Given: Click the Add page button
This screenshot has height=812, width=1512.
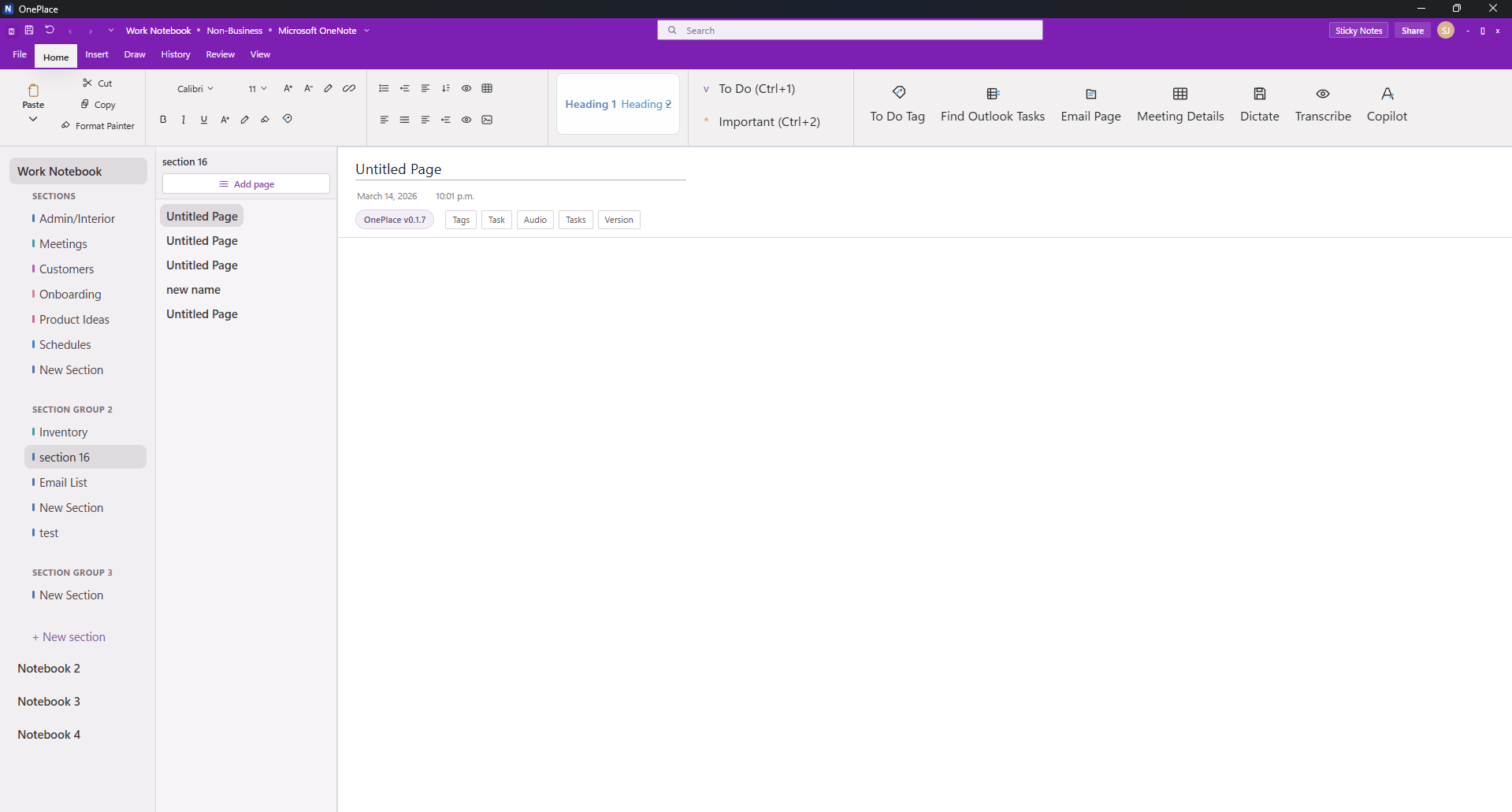Looking at the screenshot, I should tap(246, 184).
